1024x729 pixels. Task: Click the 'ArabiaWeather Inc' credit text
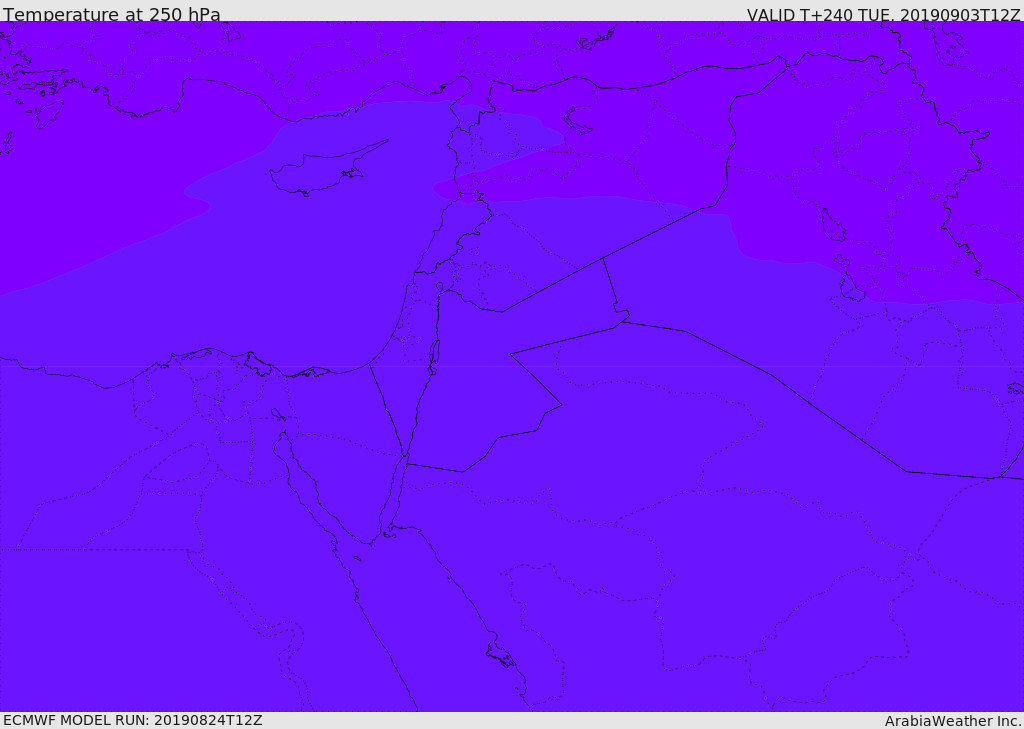coord(952,721)
